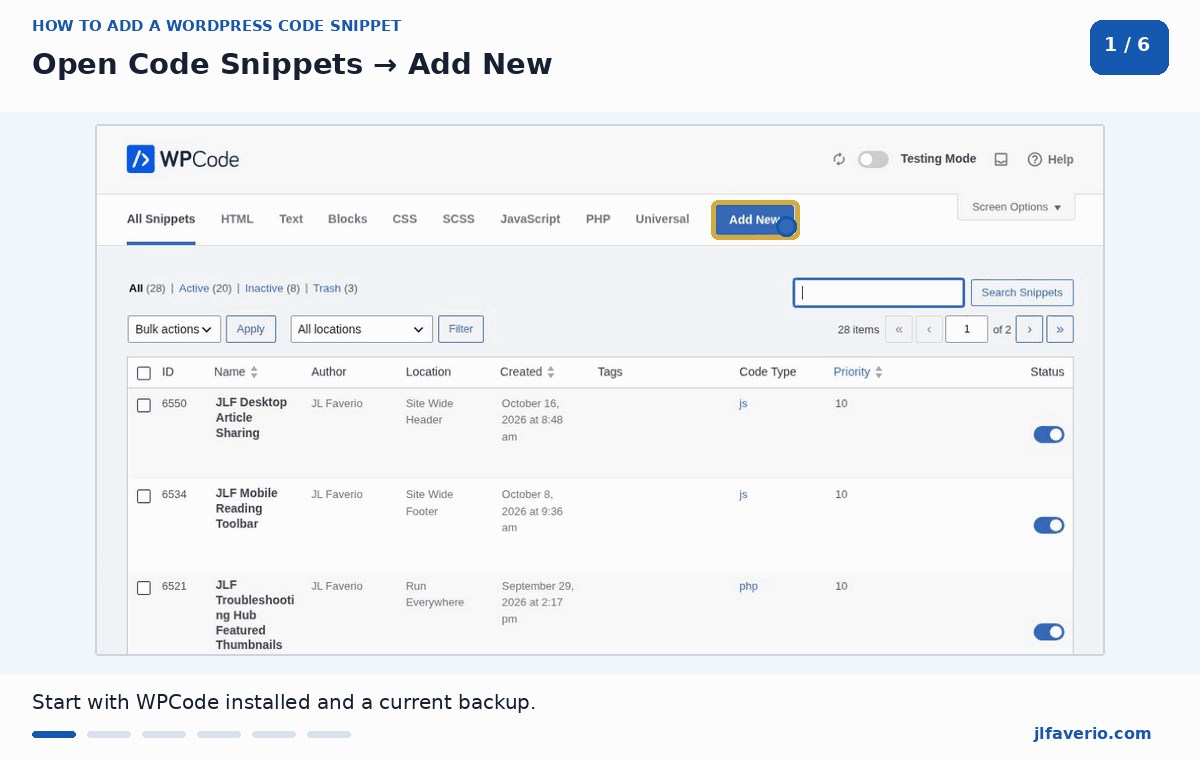Filter by php code type link

[x=748, y=586]
